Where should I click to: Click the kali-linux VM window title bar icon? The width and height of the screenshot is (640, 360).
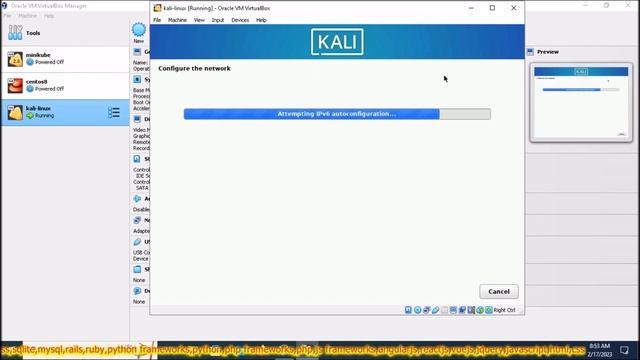(157, 8)
